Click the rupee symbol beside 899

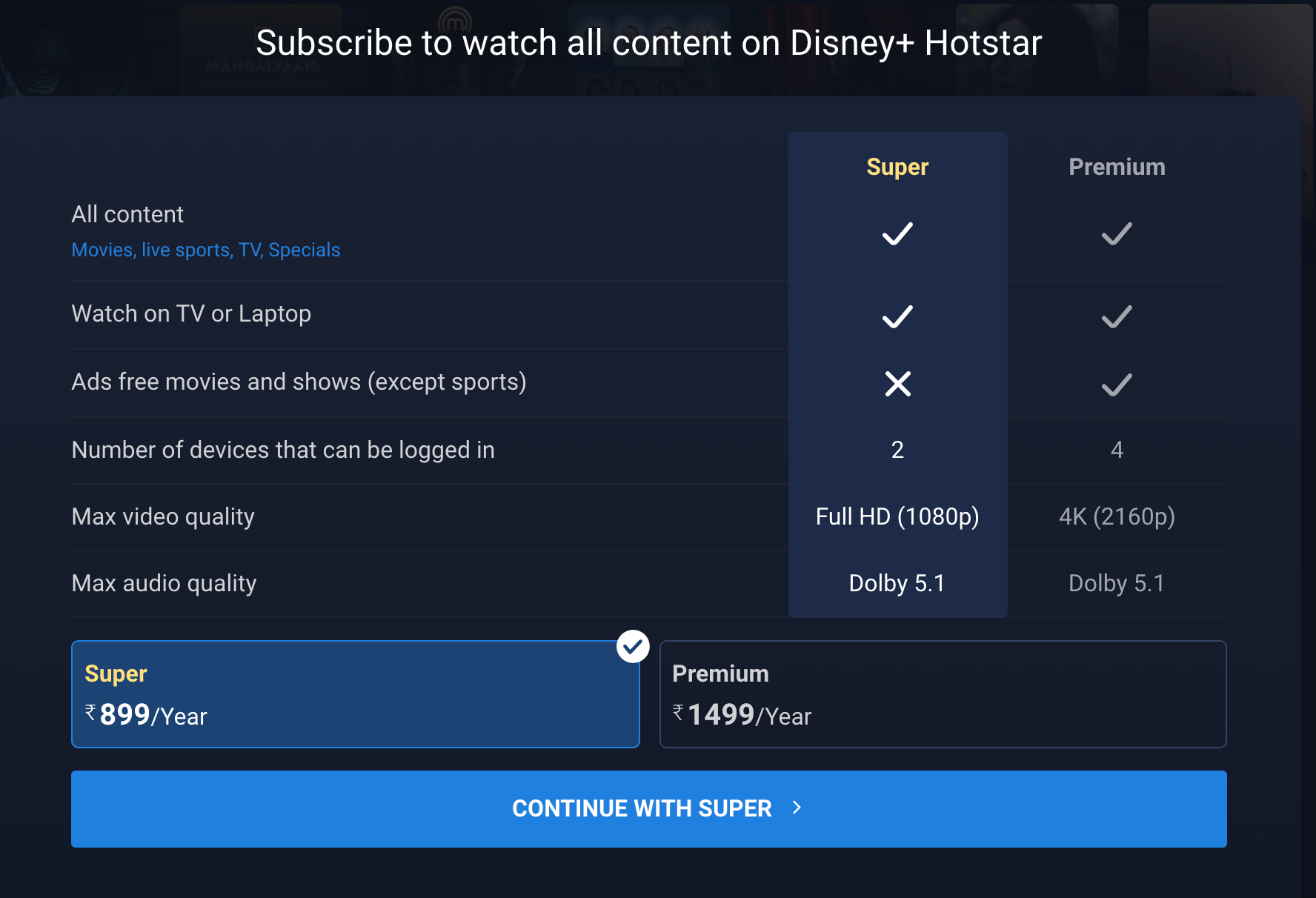point(90,713)
